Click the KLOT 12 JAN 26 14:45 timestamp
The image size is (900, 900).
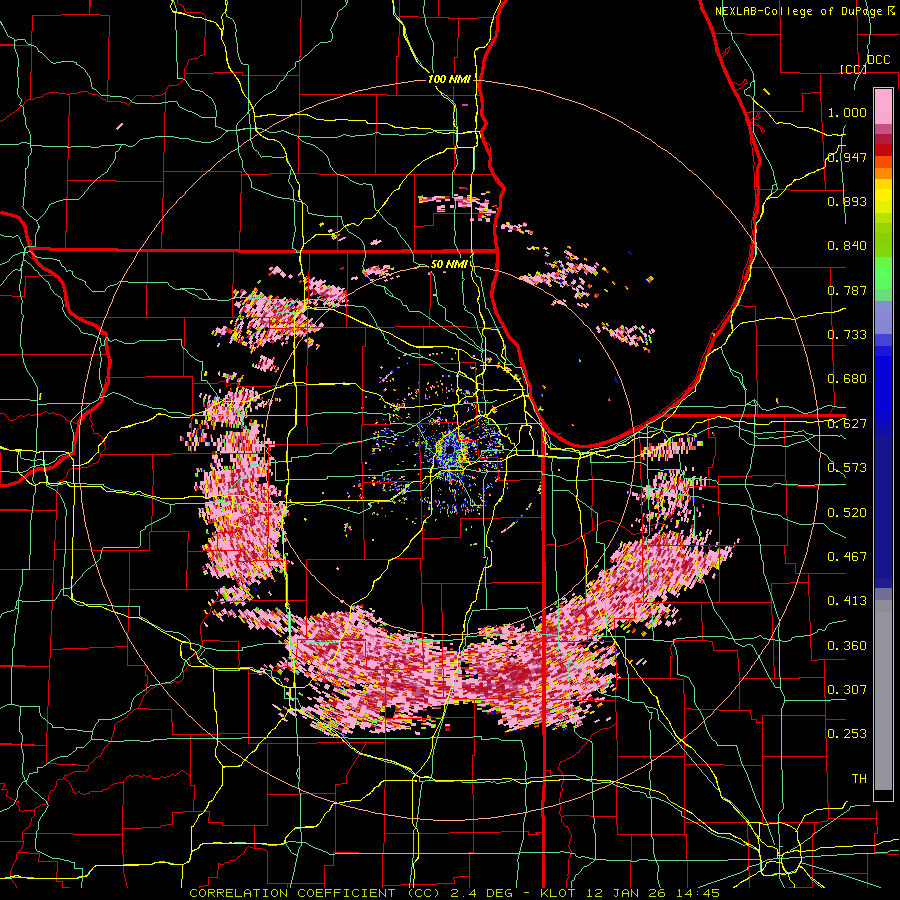pyautogui.click(x=630, y=893)
